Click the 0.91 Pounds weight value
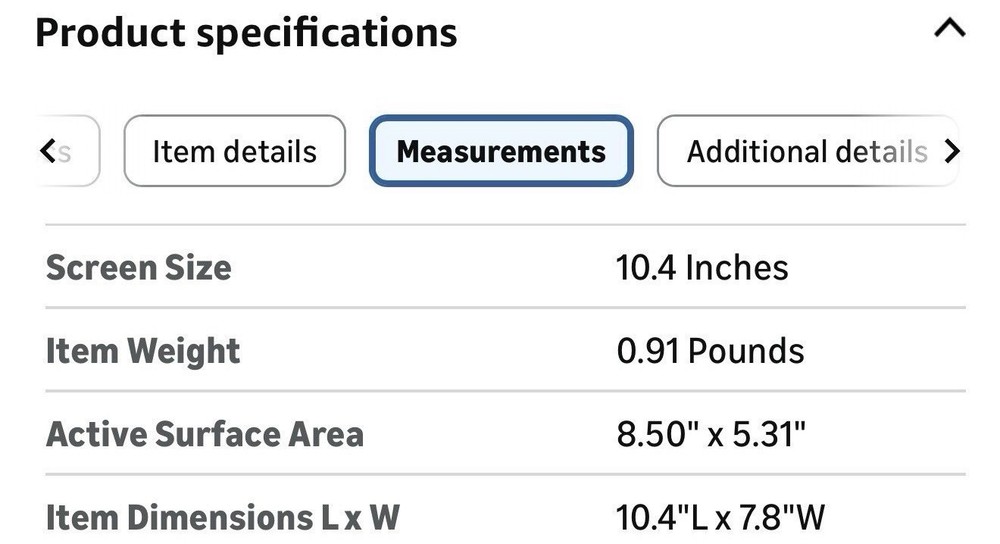Image resolution: width=1000 pixels, height=544 pixels. click(x=710, y=351)
